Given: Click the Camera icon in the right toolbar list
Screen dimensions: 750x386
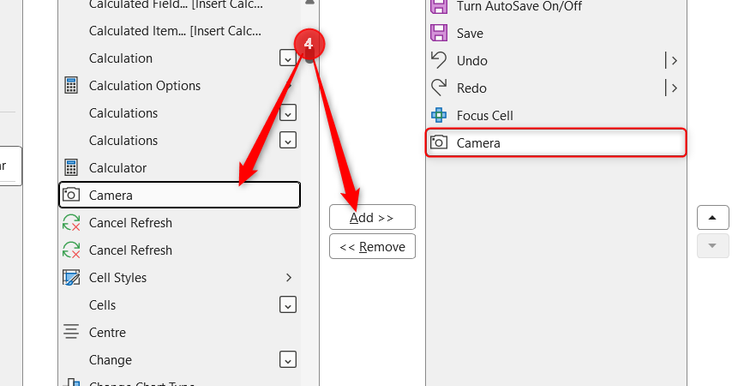Looking at the screenshot, I should (x=439, y=143).
